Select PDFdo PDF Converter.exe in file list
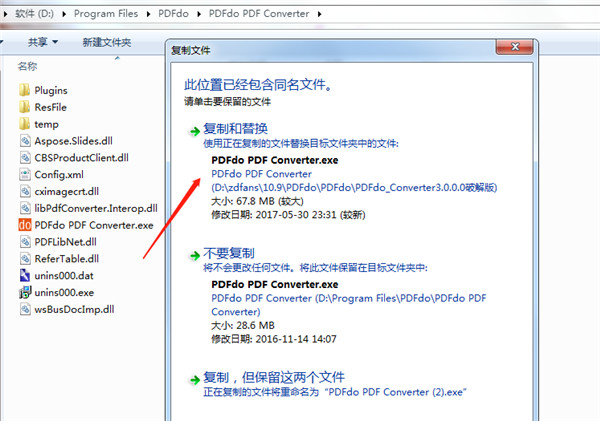Viewport: 600px width, 421px height. [94, 225]
